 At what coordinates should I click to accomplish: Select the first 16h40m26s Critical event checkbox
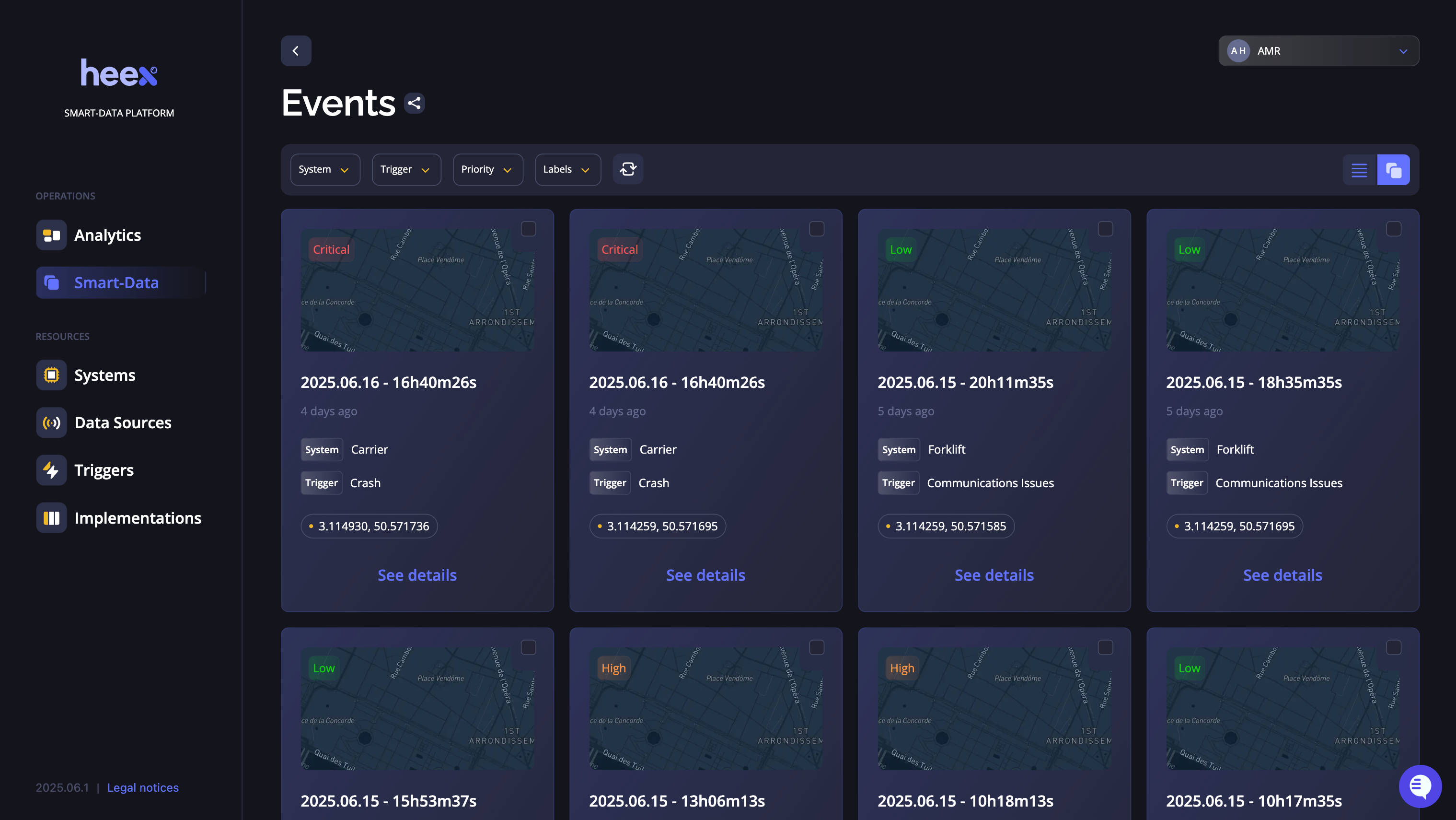pyautogui.click(x=529, y=229)
